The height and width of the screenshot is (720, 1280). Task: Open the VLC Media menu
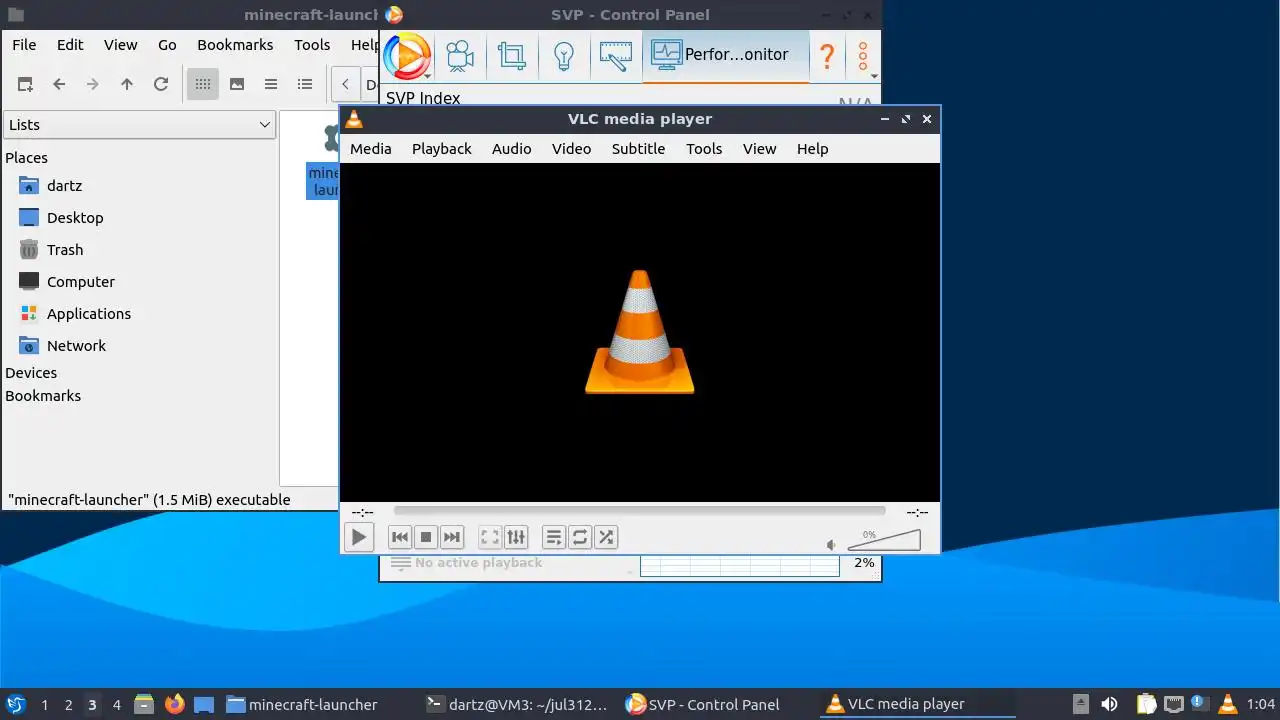[371, 148]
